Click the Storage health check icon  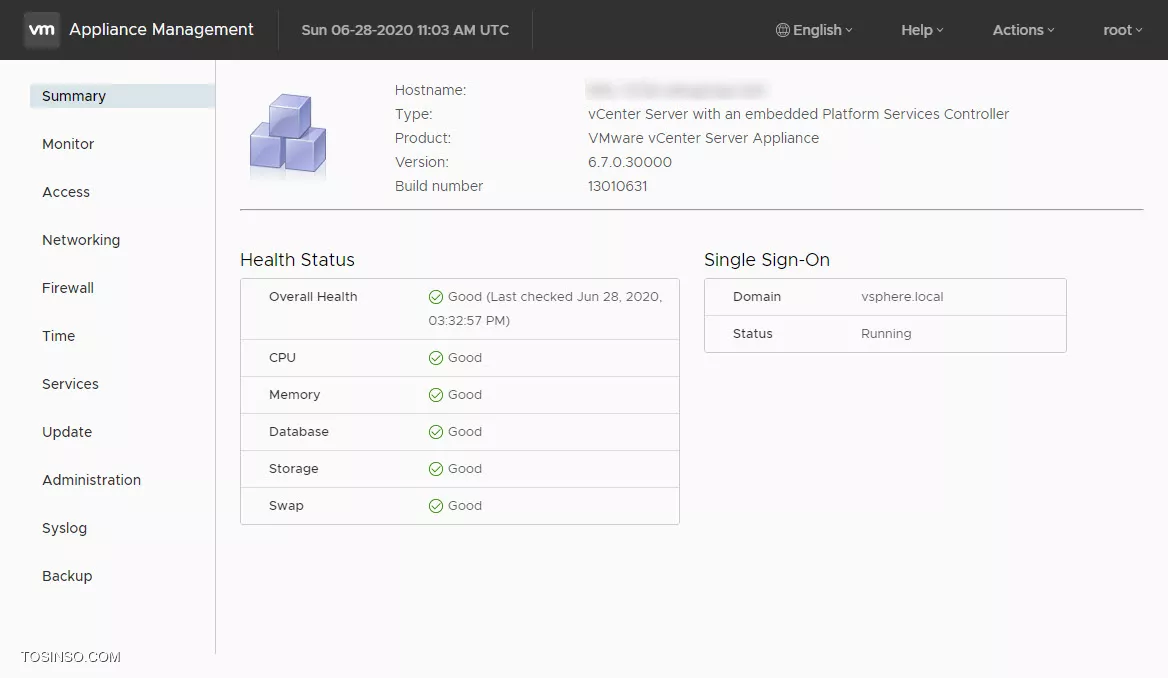tap(436, 469)
